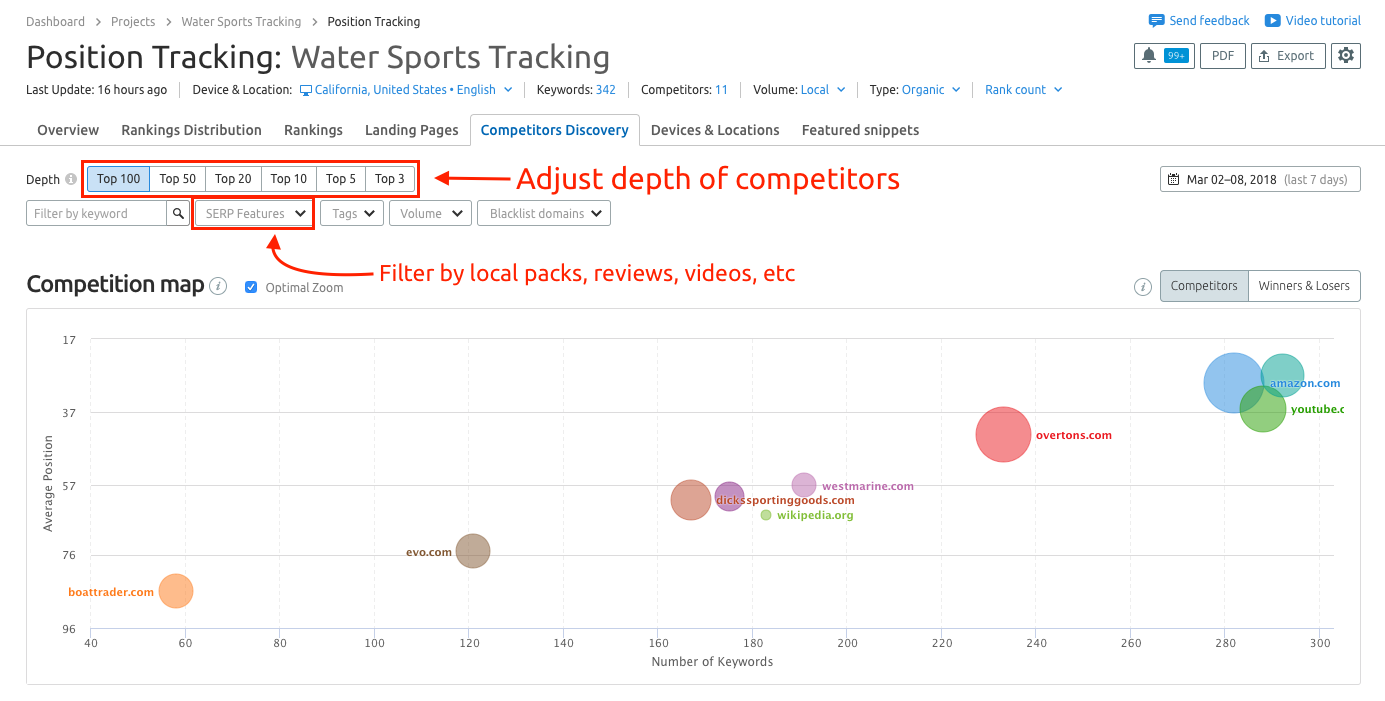Toggle the Optimal Zoom checkbox
Image resolution: width=1385 pixels, height=701 pixels.
tap(250, 288)
